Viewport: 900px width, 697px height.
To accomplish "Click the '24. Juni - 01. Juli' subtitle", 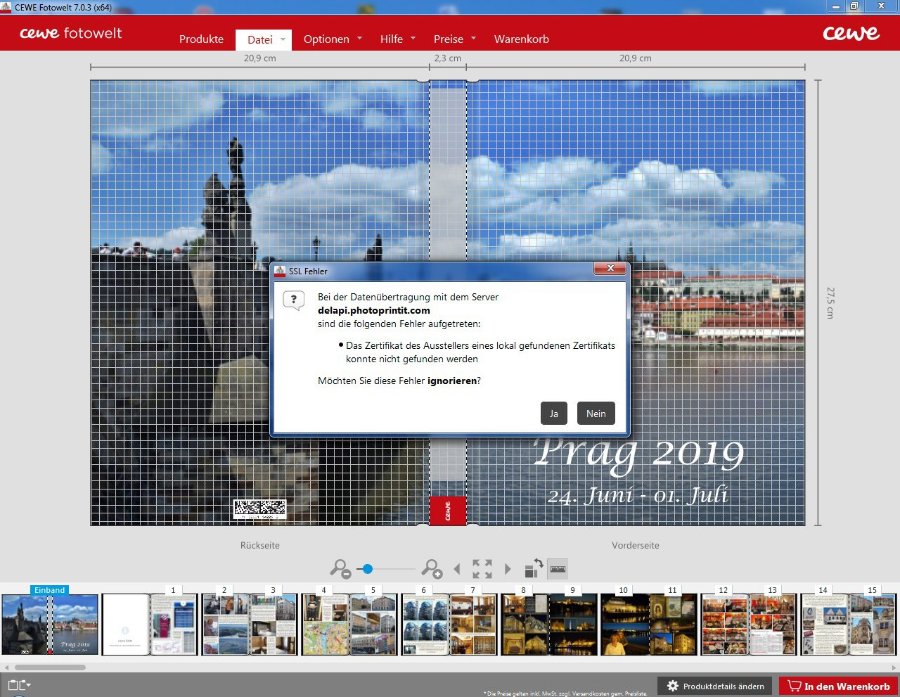I will (638, 495).
